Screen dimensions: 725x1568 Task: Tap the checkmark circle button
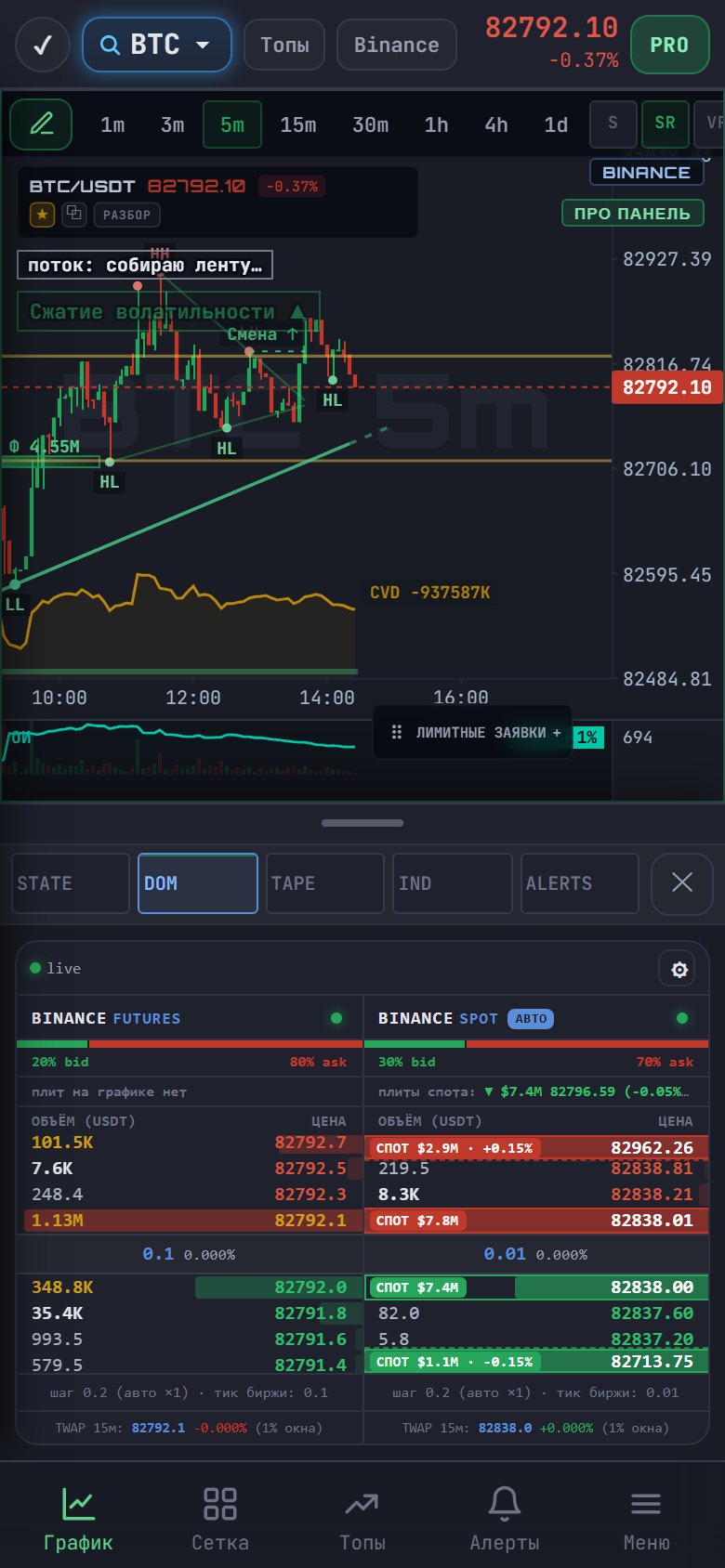point(43,45)
